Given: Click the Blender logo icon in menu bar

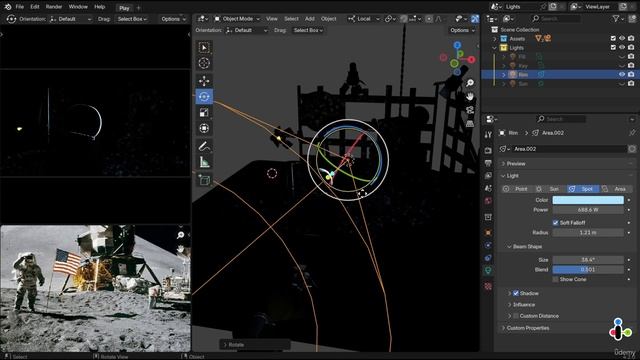Looking at the screenshot, I should point(8,7).
